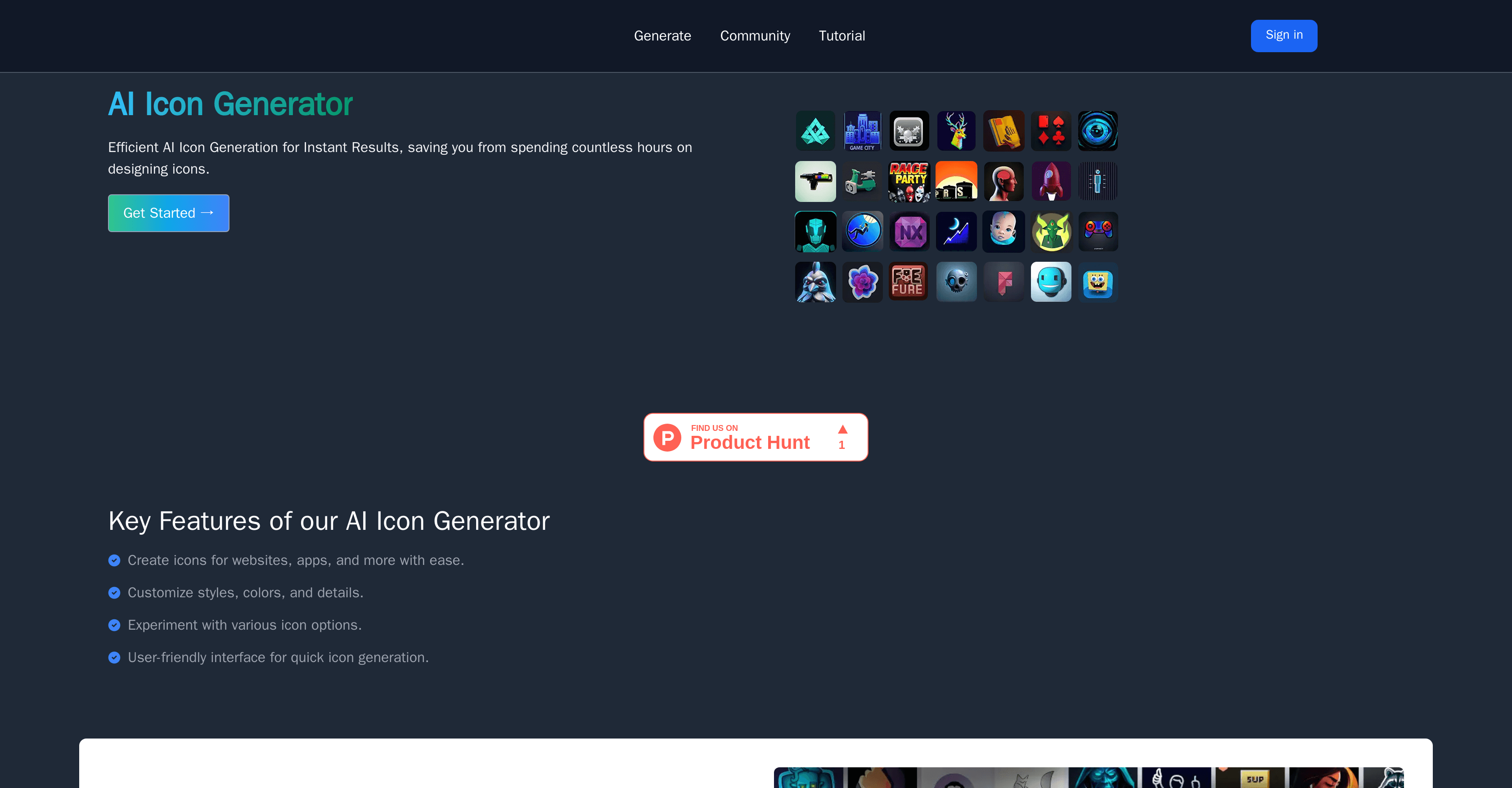Open the Product Hunt badge link
Image resolution: width=1512 pixels, height=788 pixels.
[x=749, y=437]
